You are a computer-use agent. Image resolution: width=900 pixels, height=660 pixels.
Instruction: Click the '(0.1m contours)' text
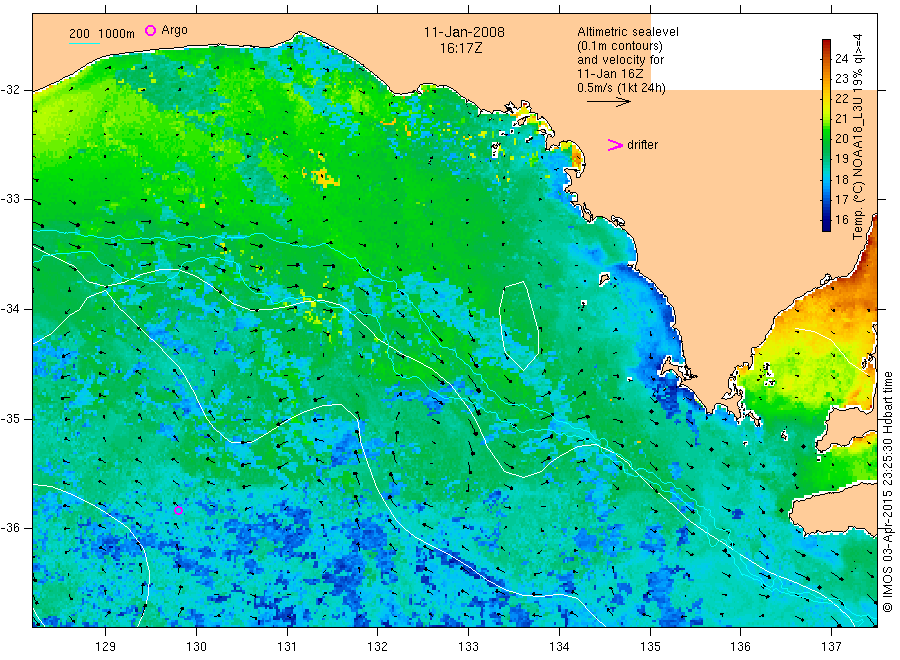point(620,46)
